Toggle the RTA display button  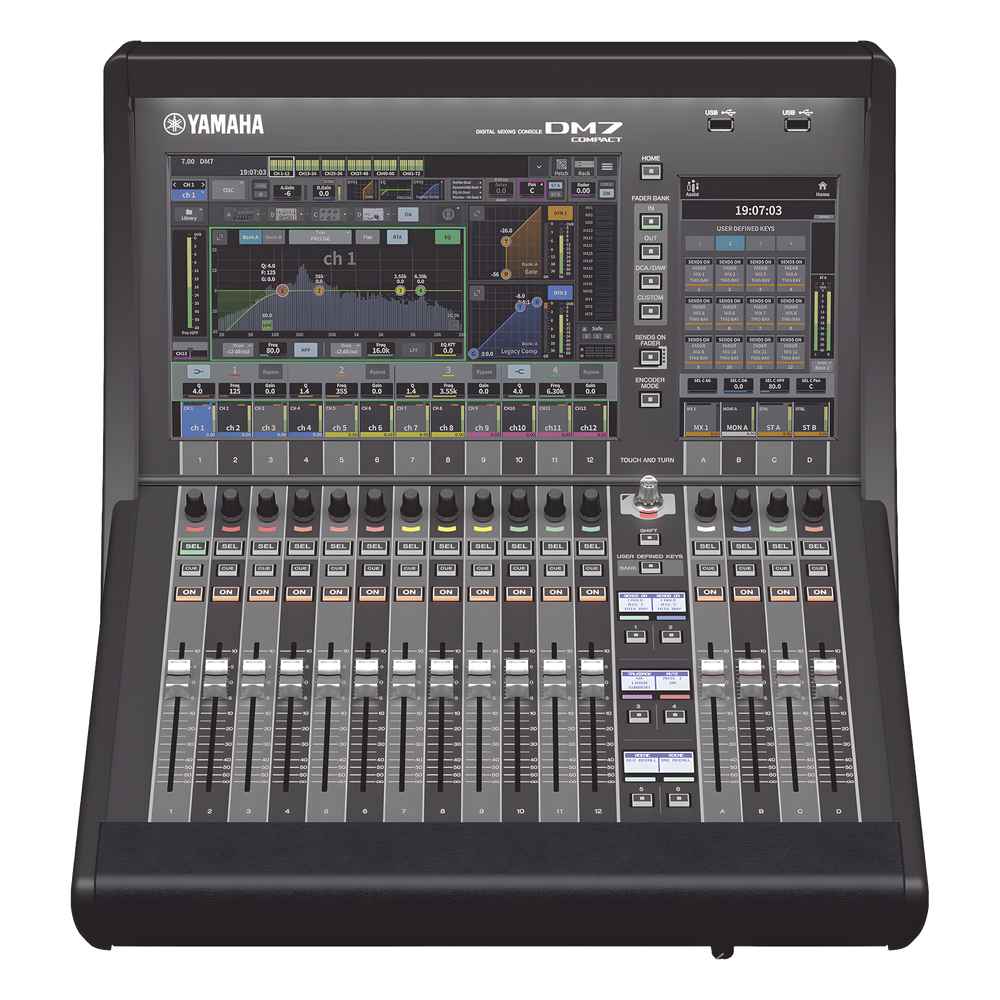point(397,237)
